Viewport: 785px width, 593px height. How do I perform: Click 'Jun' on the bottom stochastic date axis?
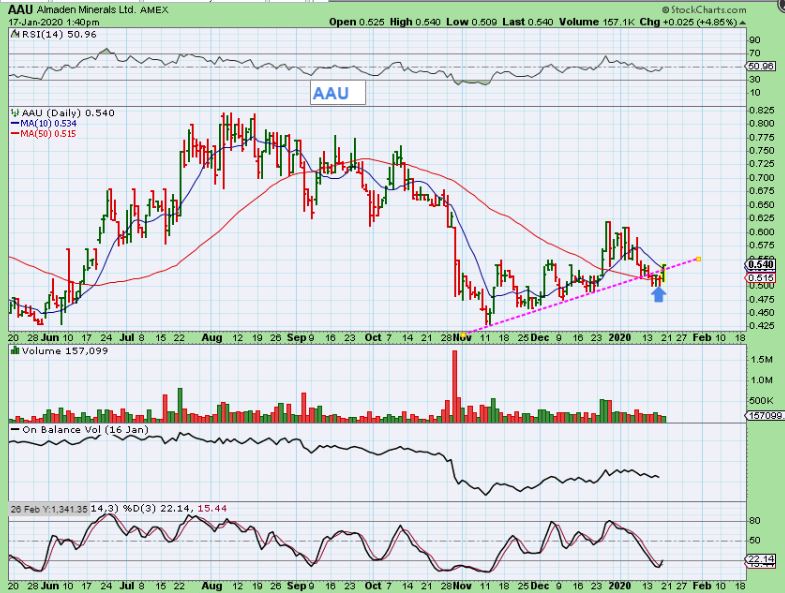click(50, 585)
